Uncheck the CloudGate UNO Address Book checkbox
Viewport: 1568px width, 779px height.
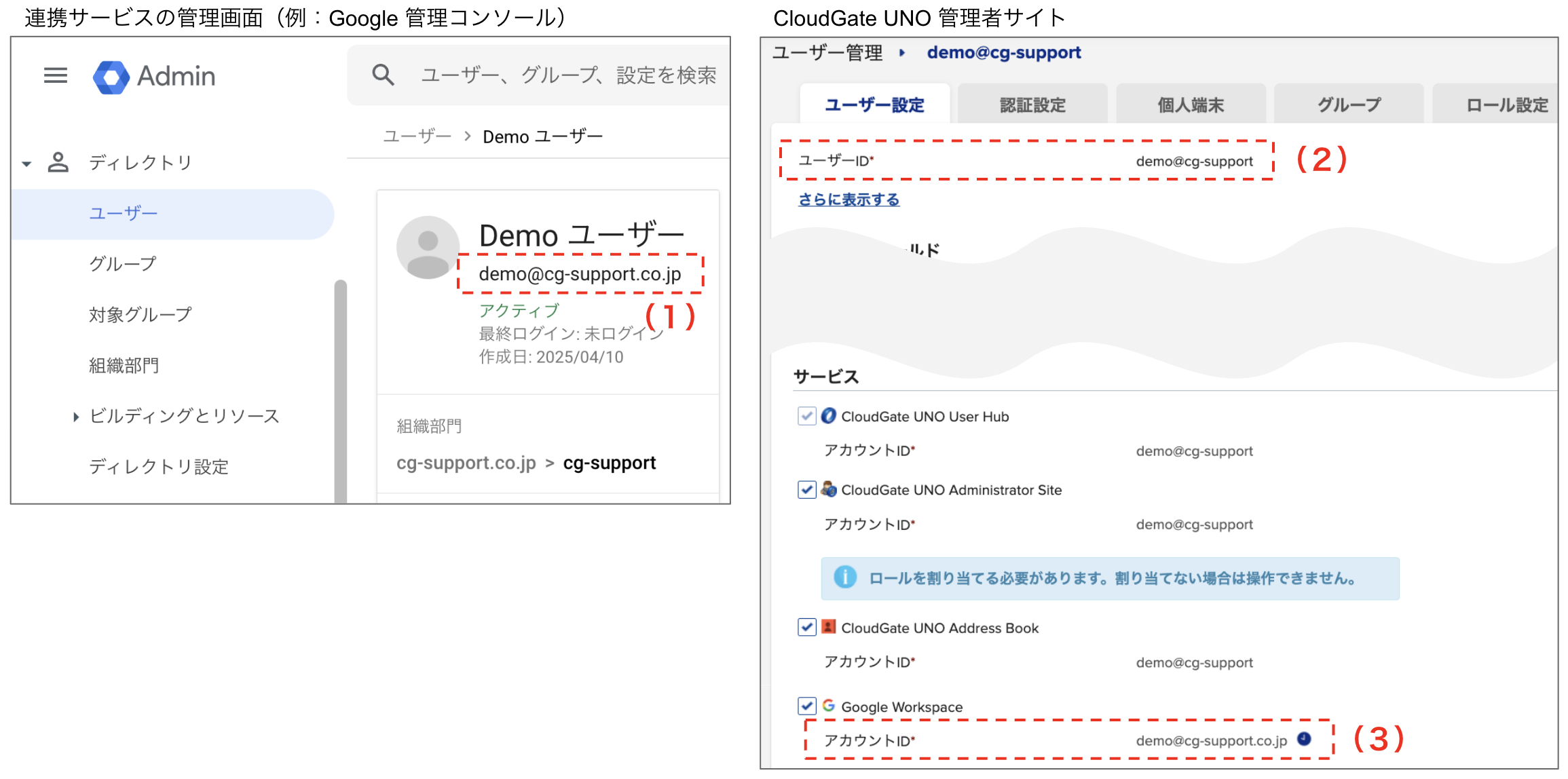pyautogui.click(x=806, y=627)
